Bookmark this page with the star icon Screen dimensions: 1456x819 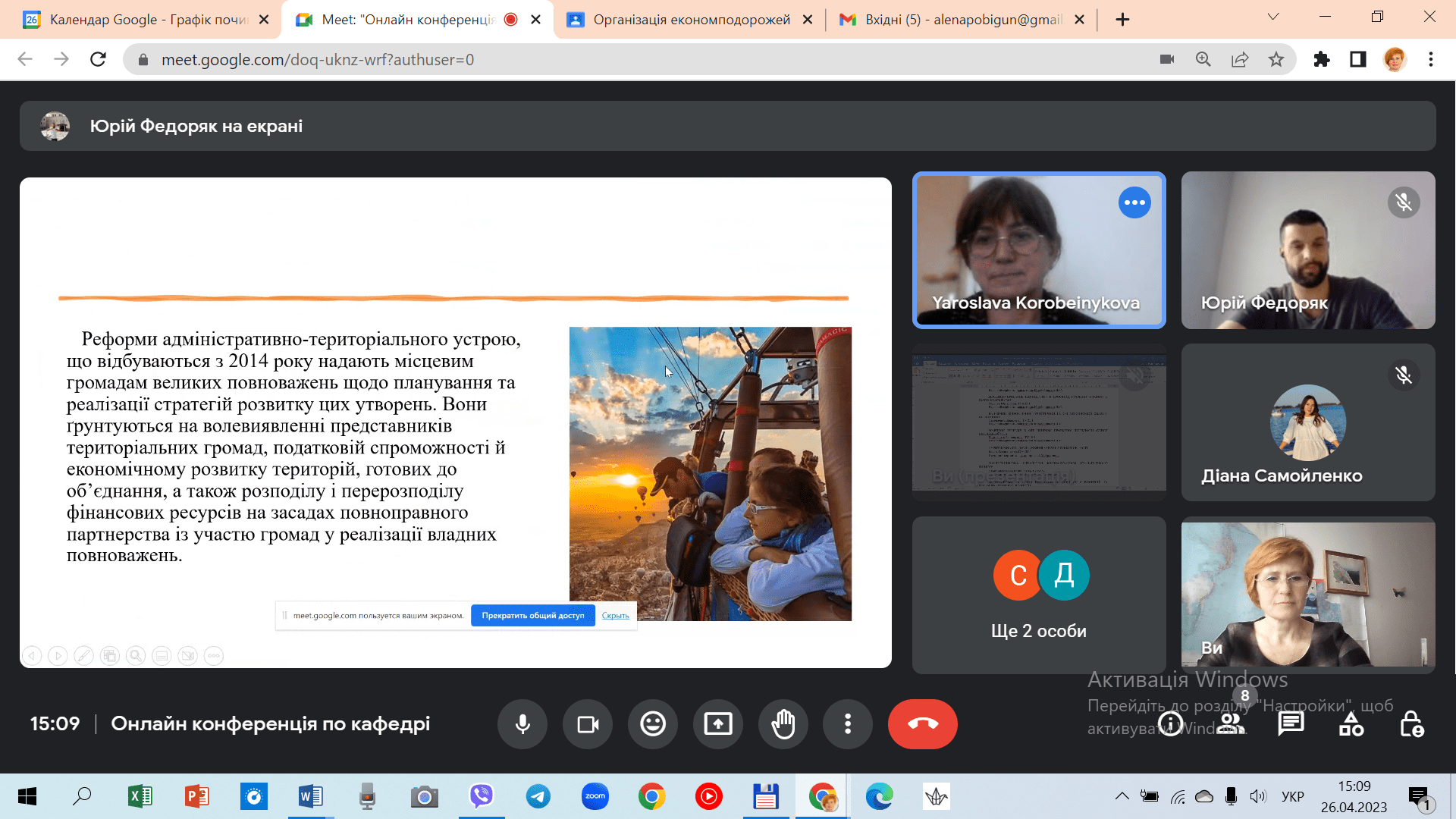tap(1276, 59)
